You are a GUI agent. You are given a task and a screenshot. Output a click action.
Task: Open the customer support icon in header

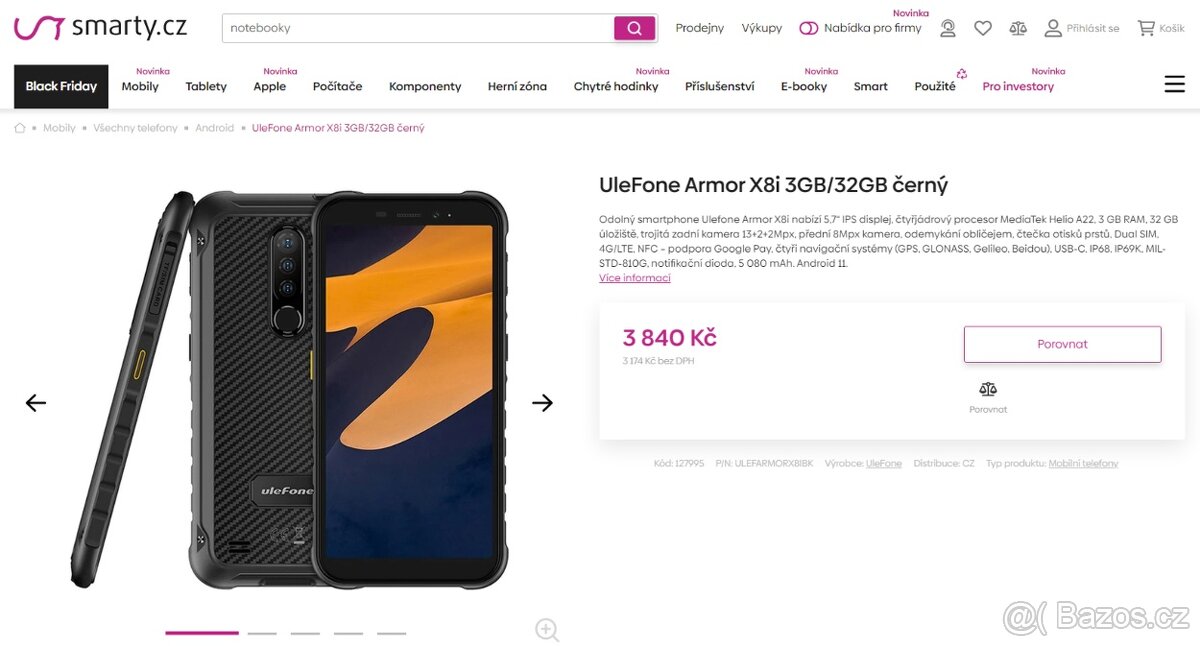[947, 28]
